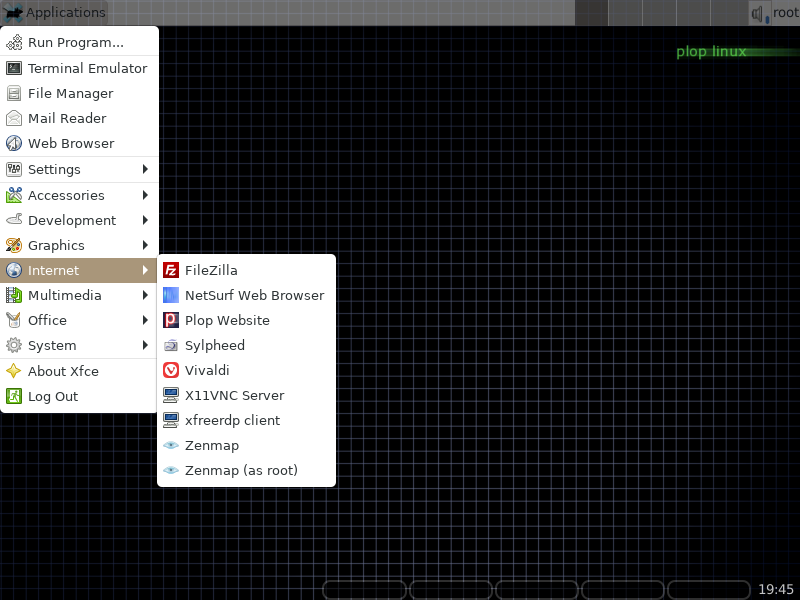
Task: Click the Sylpheed mail icon
Action: (171, 345)
